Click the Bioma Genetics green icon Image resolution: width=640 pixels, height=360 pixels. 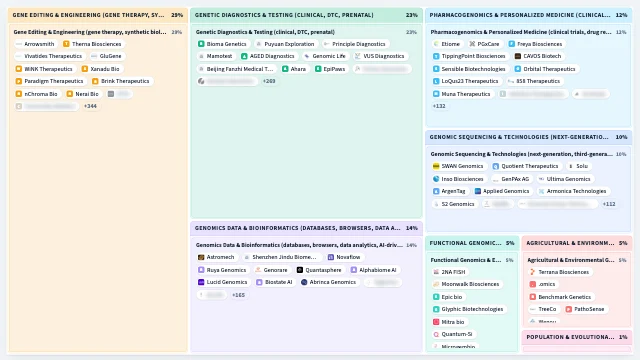click(201, 44)
